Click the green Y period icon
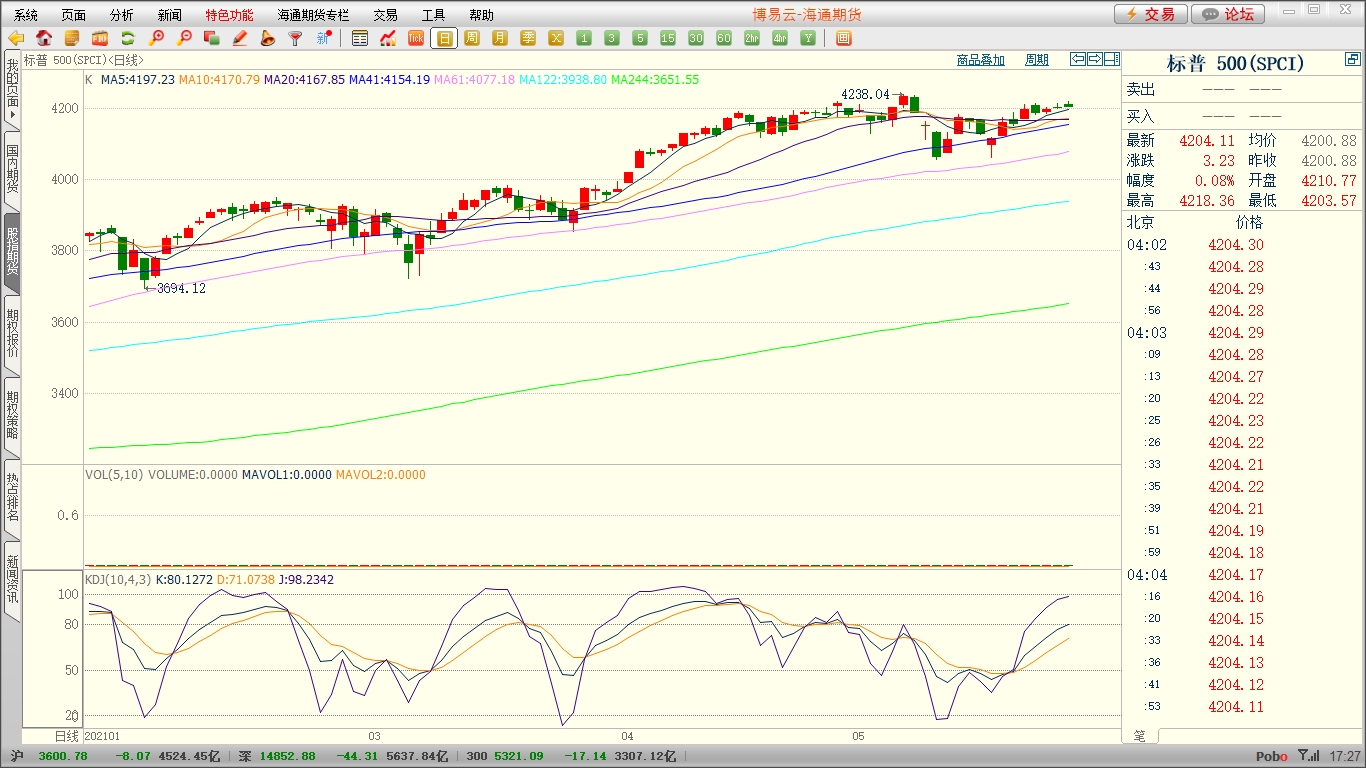The height and width of the screenshot is (768, 1366). pos(808,38)
